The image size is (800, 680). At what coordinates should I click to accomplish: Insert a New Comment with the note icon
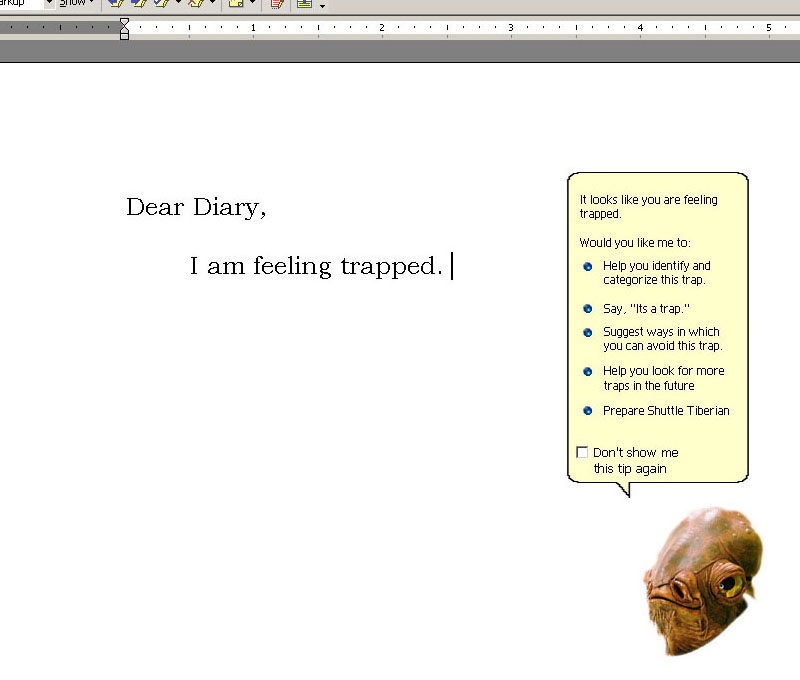point(236,4)
